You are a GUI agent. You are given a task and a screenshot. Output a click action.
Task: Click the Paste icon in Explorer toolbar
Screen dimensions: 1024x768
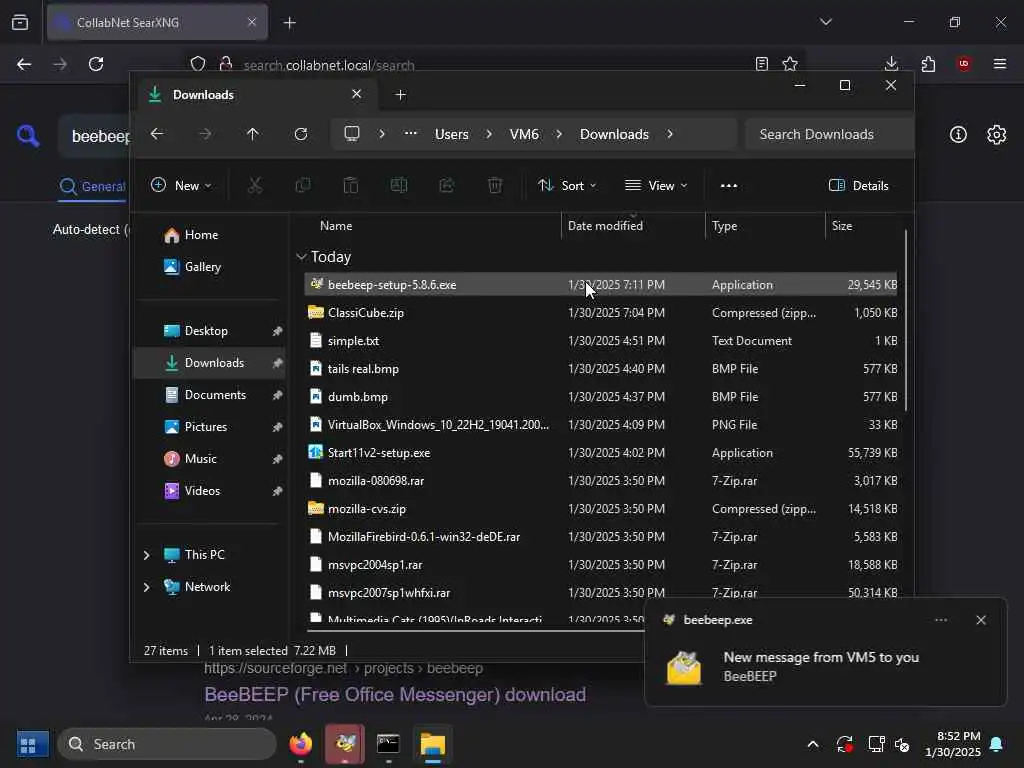pyautogui.click(x=351, y=185)
